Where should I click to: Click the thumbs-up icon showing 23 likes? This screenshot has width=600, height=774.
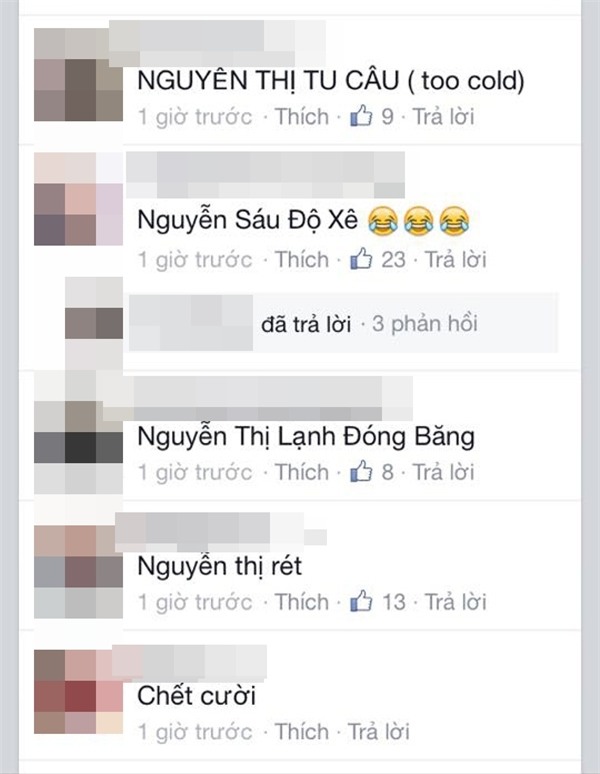point(361,259)
